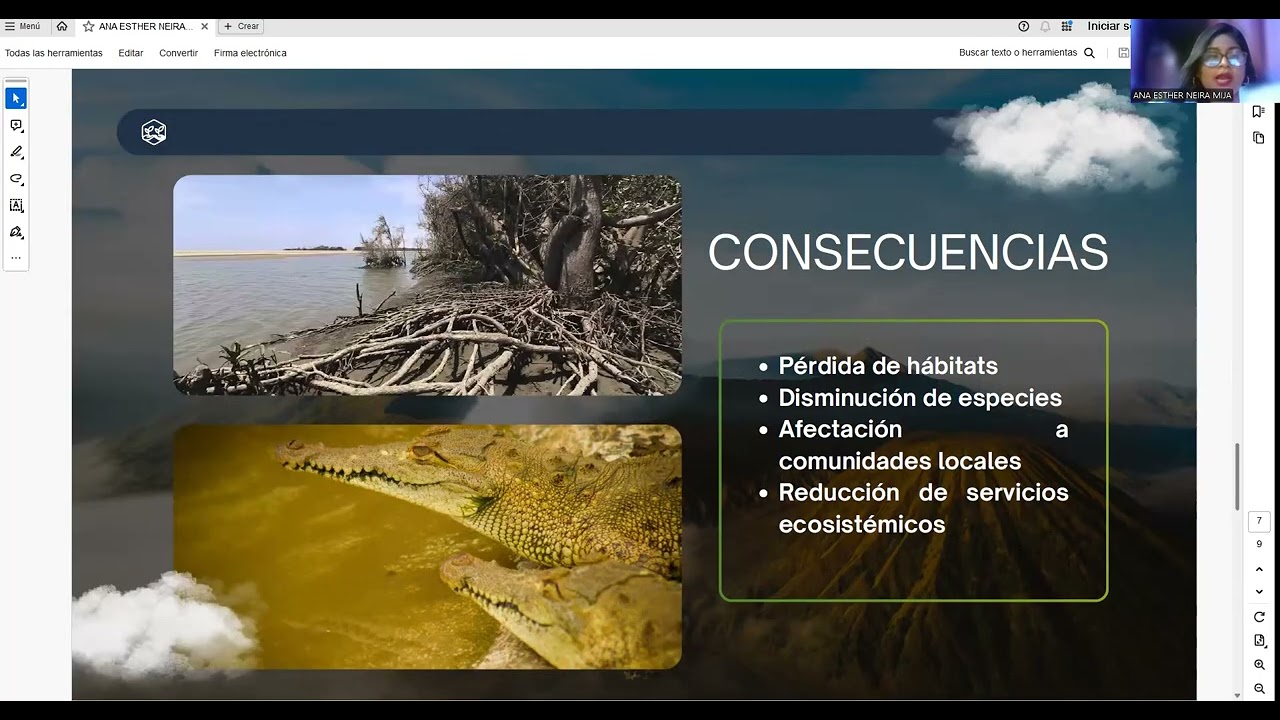Click the scrollbar down arrow
Screen dimensions: 1280x720
click(x=1237, y=695)
